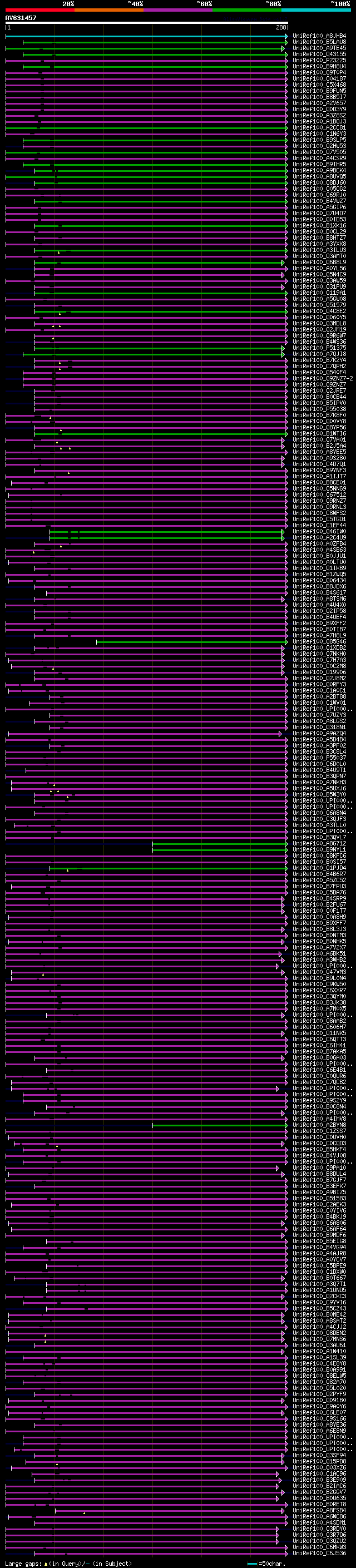356x1568 pixels.
Task: Click the purple ~60% identity legend segment
Action: point(179,10)
